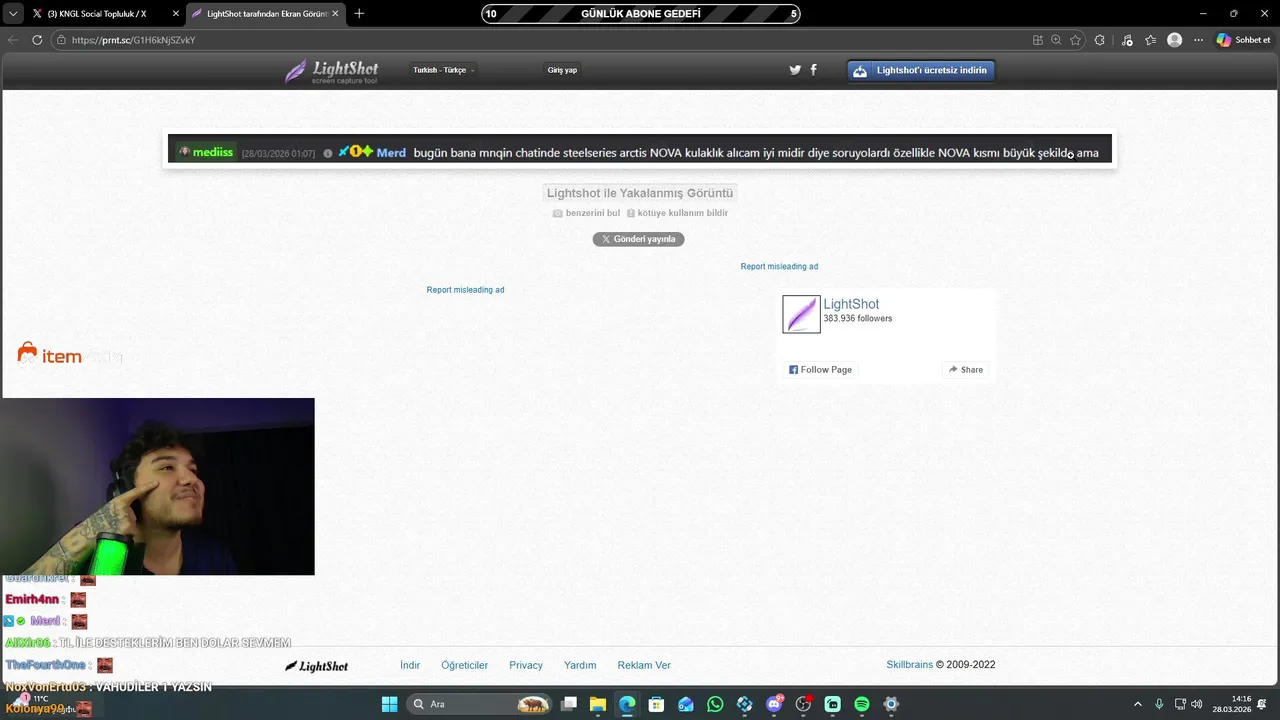Open the tab actions chevron at far left
Screen dimensions: 1280x720
pyautogui.click(x=13, y=14)
